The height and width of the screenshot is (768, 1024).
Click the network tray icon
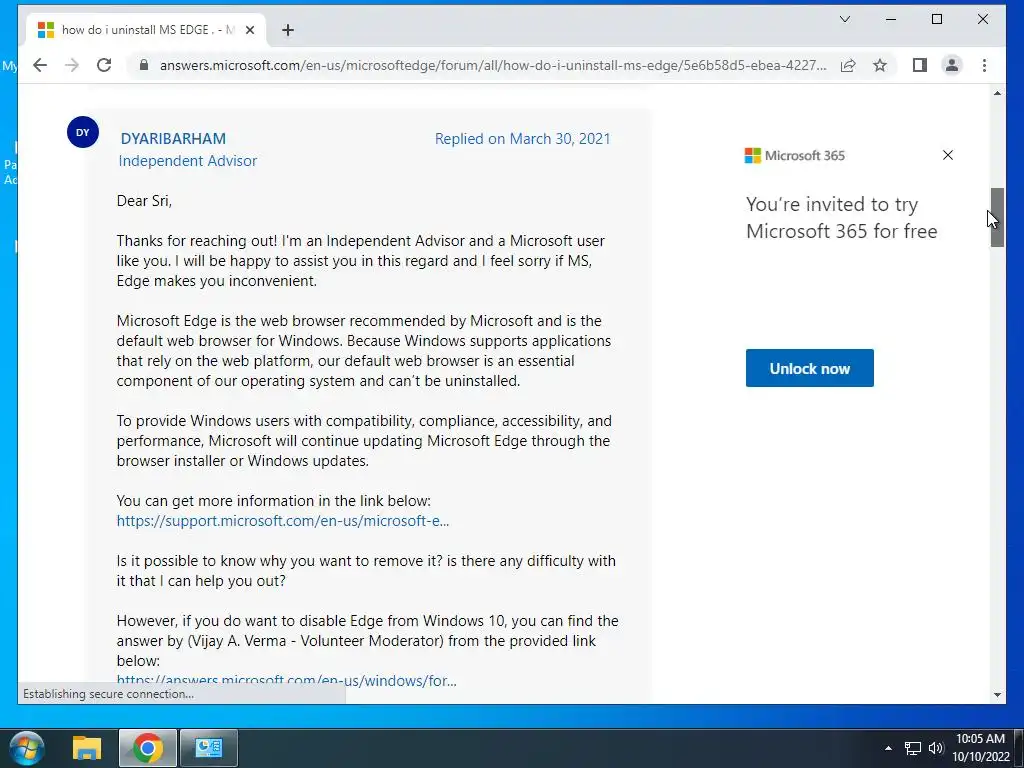912,748
